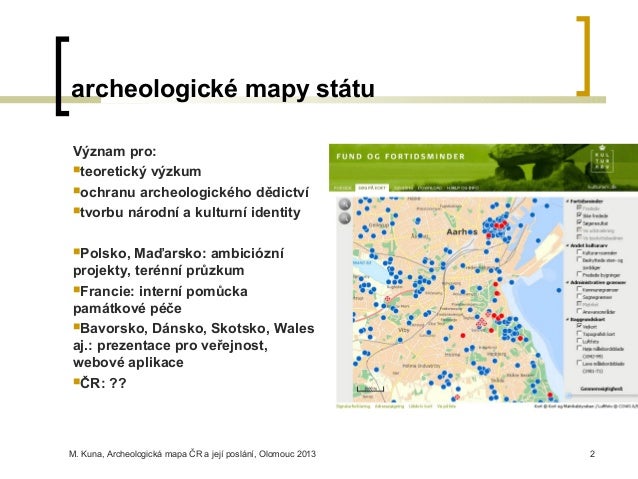The image size is (638, 479).
Task: Enable the Sognegrænser checkbox
Action: tap(579, 297)
